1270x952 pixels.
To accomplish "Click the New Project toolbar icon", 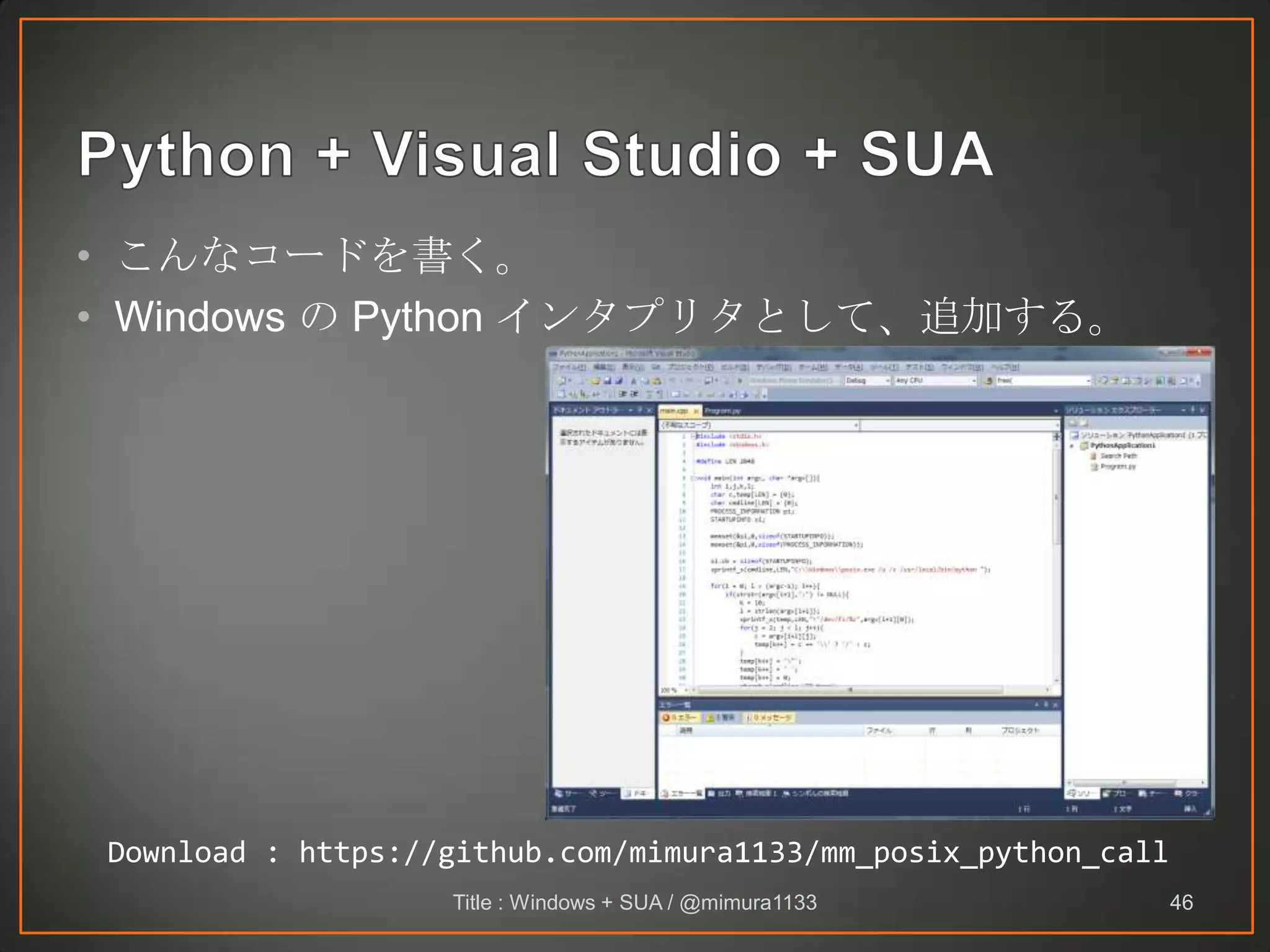I will 562,381.
